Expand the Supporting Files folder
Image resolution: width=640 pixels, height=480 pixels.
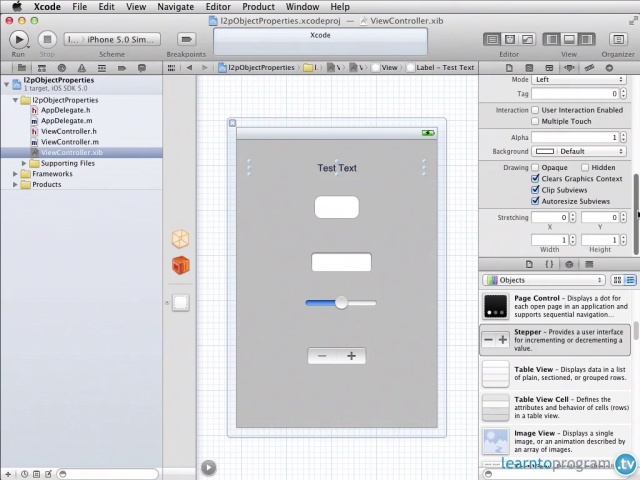tap(24, 163)
